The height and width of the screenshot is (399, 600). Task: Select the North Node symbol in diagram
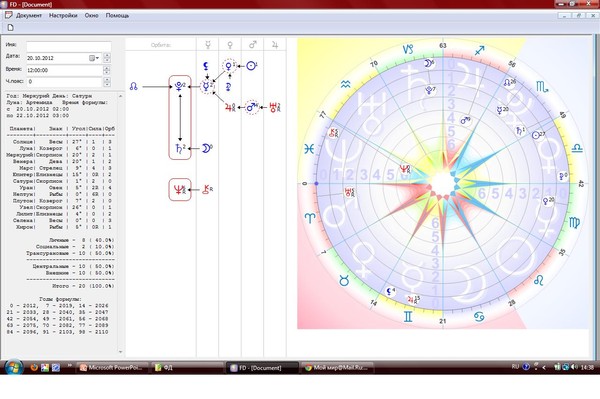coord(134,86)
